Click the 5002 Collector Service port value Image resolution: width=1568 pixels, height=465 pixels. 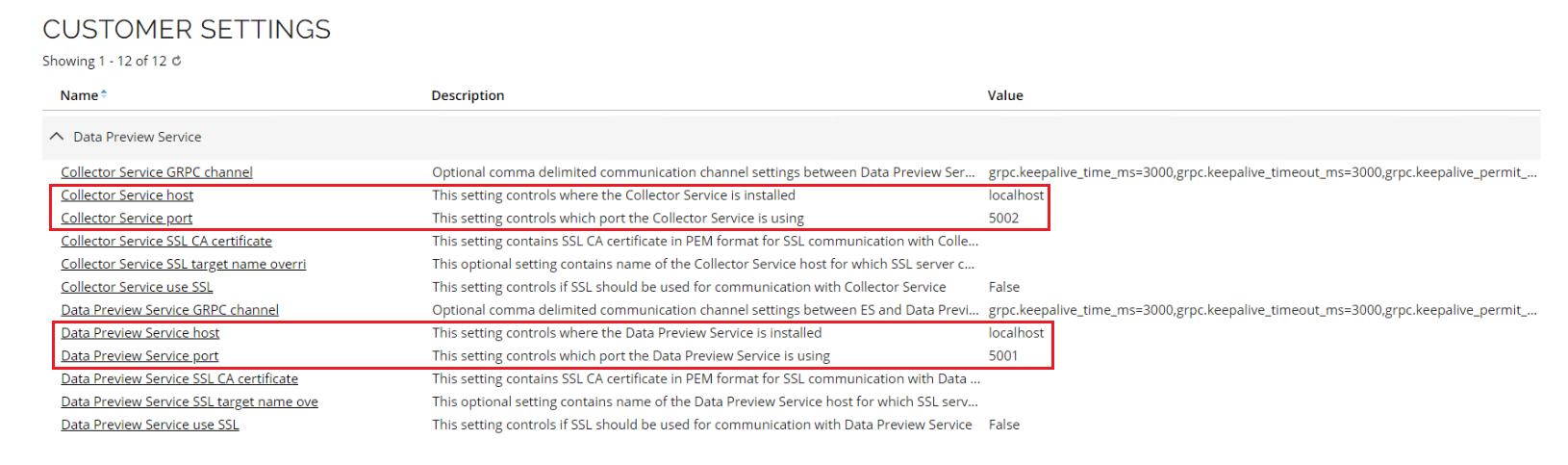tap(1003, 219)
